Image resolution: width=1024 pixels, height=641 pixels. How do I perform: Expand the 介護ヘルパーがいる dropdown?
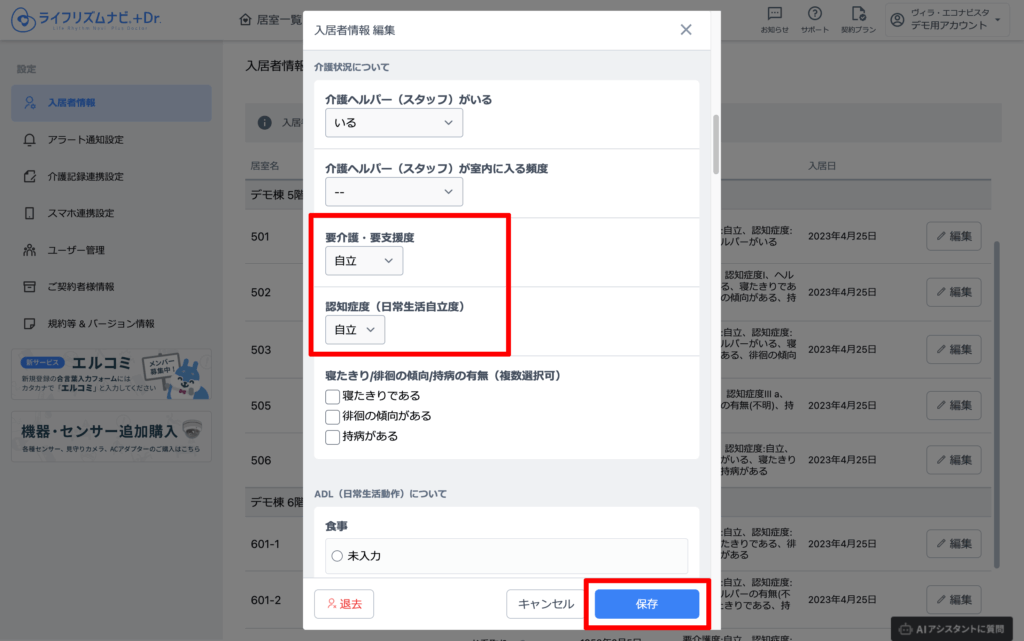(394, 123)
